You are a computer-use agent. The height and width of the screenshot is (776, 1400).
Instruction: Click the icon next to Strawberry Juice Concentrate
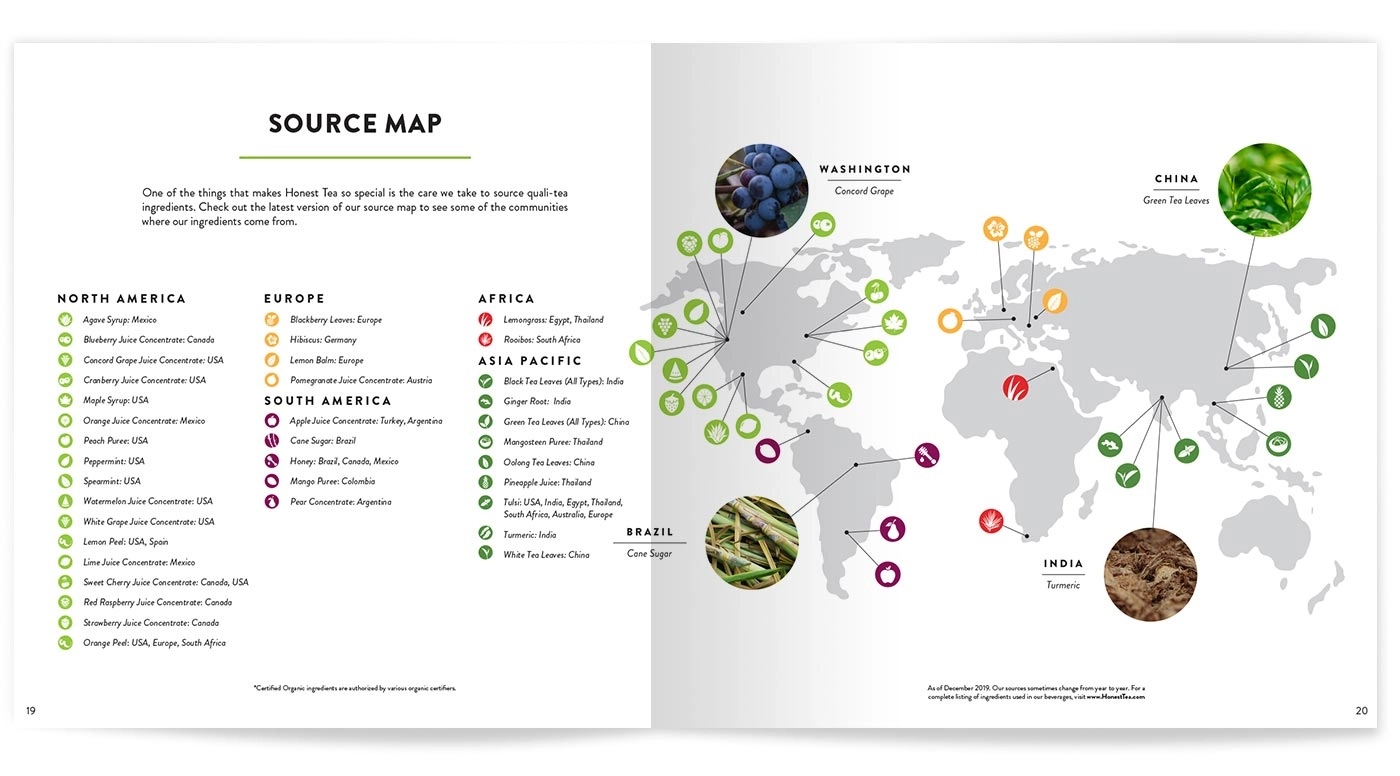[65, 623]
